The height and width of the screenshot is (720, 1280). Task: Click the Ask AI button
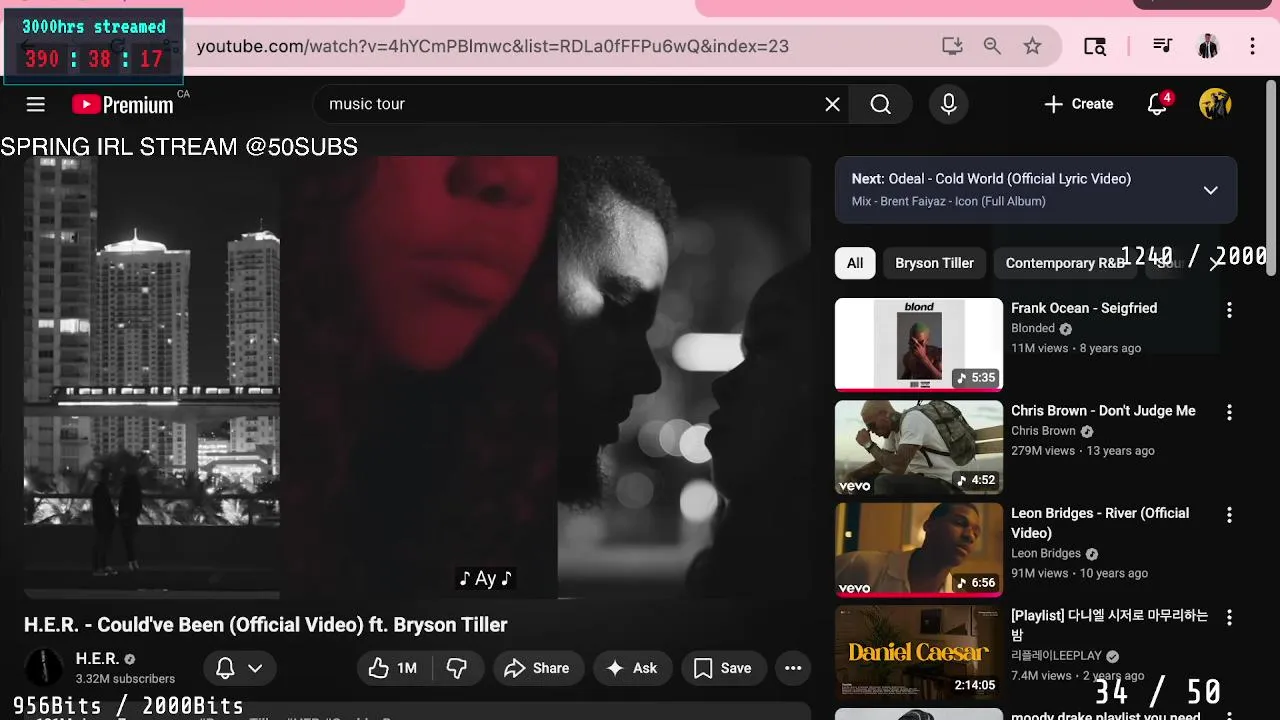click(x=632, y=668)
